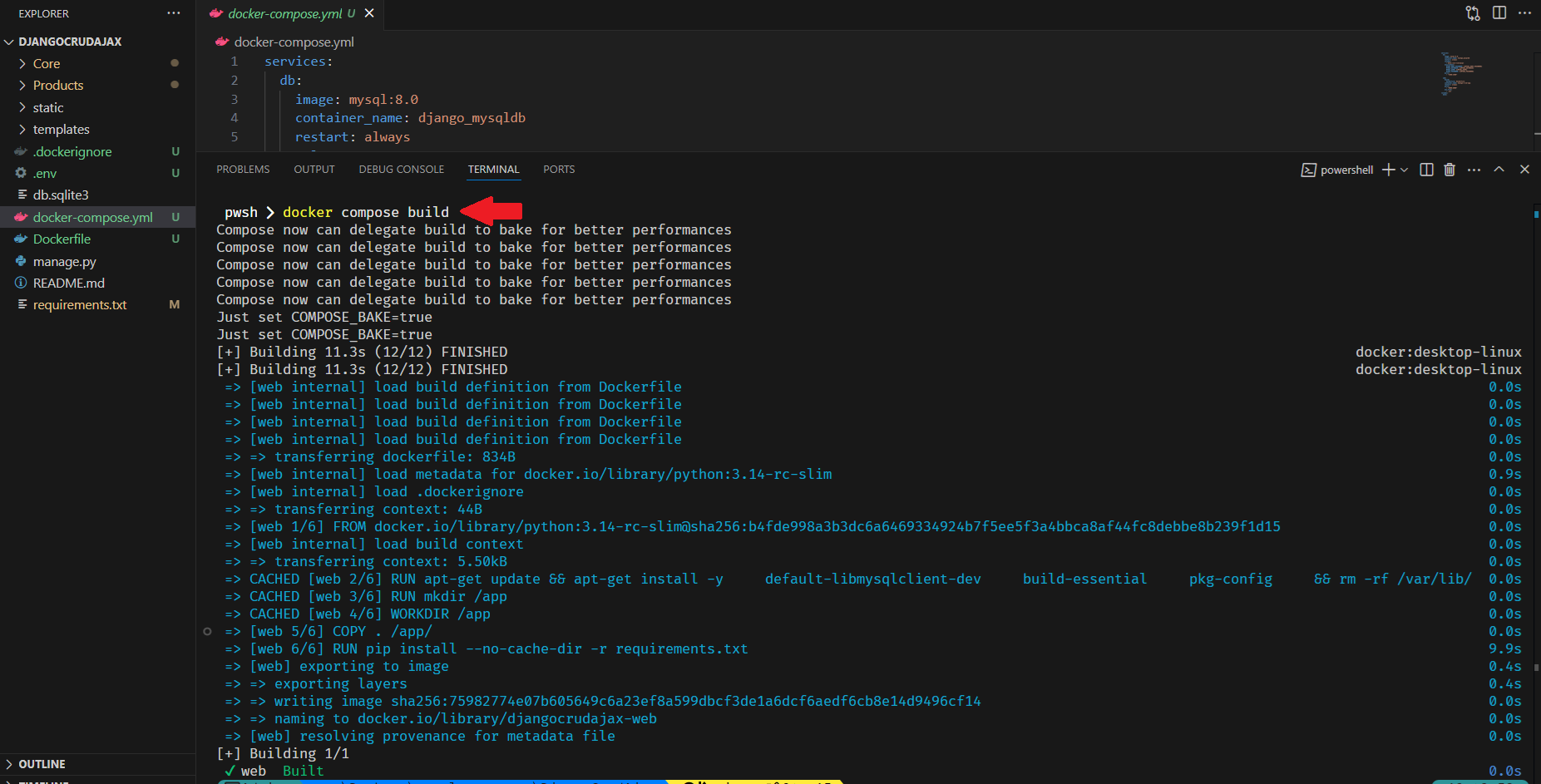Click 'Building 1/1' terminal line
Image resolution: width=1541 pixels, height=784 pixels.
283,754
